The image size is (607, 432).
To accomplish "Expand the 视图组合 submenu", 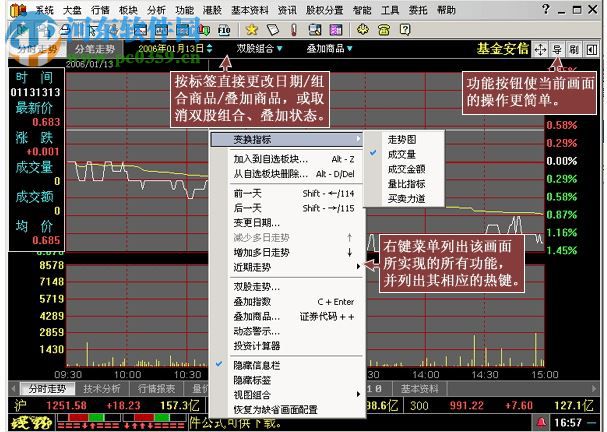I will coord(286,395).
